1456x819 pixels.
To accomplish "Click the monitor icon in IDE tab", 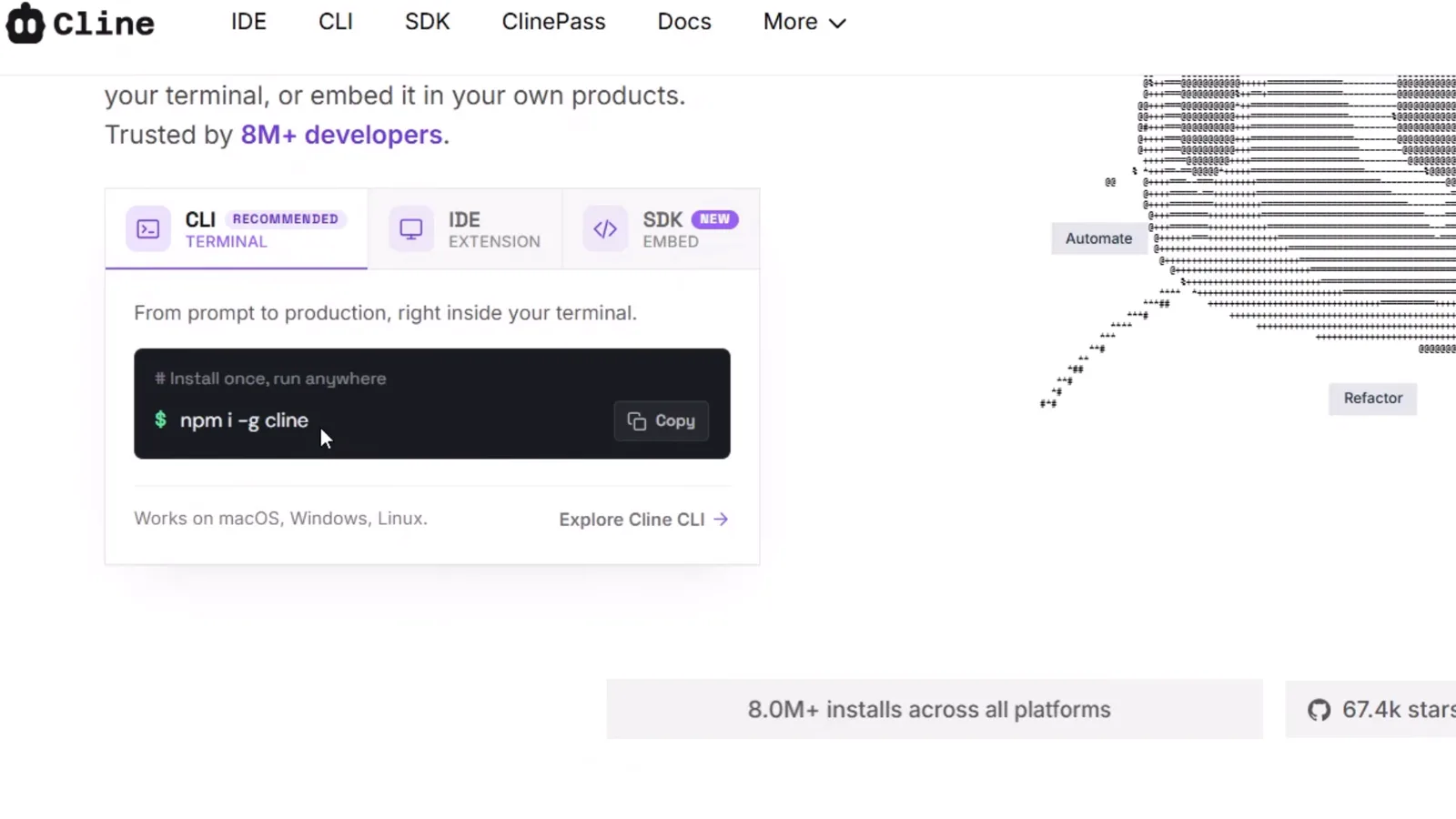I will coord(411,229).
